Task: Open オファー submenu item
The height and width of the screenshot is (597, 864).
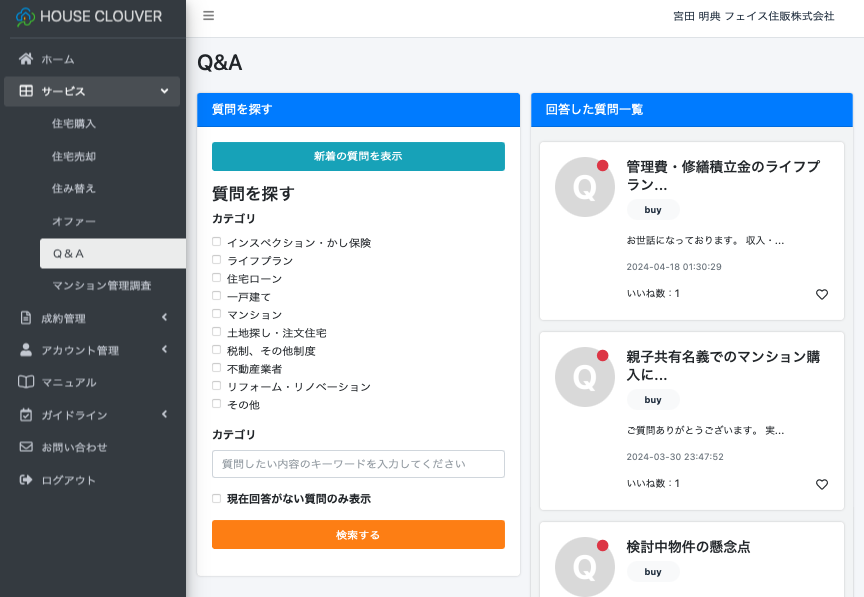Action: (74, 221)
